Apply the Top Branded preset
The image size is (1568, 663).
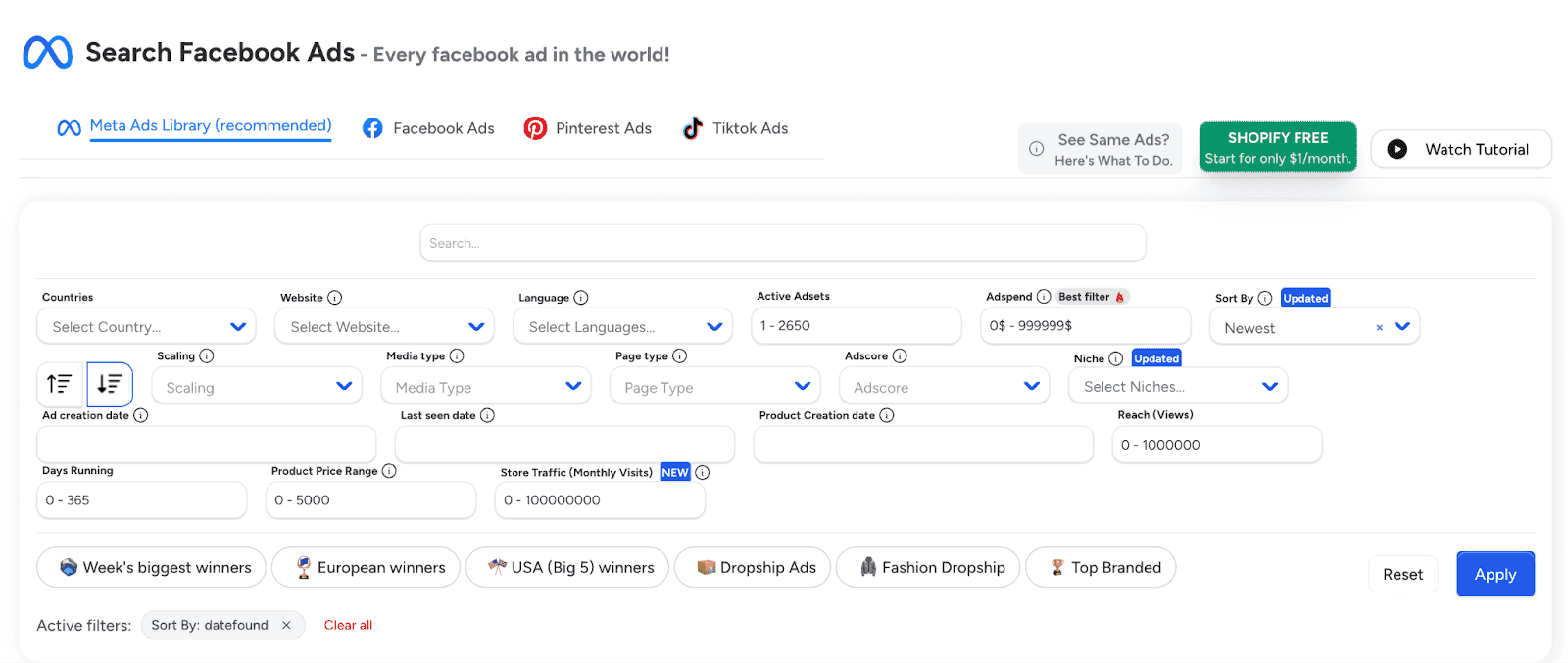1101,567
